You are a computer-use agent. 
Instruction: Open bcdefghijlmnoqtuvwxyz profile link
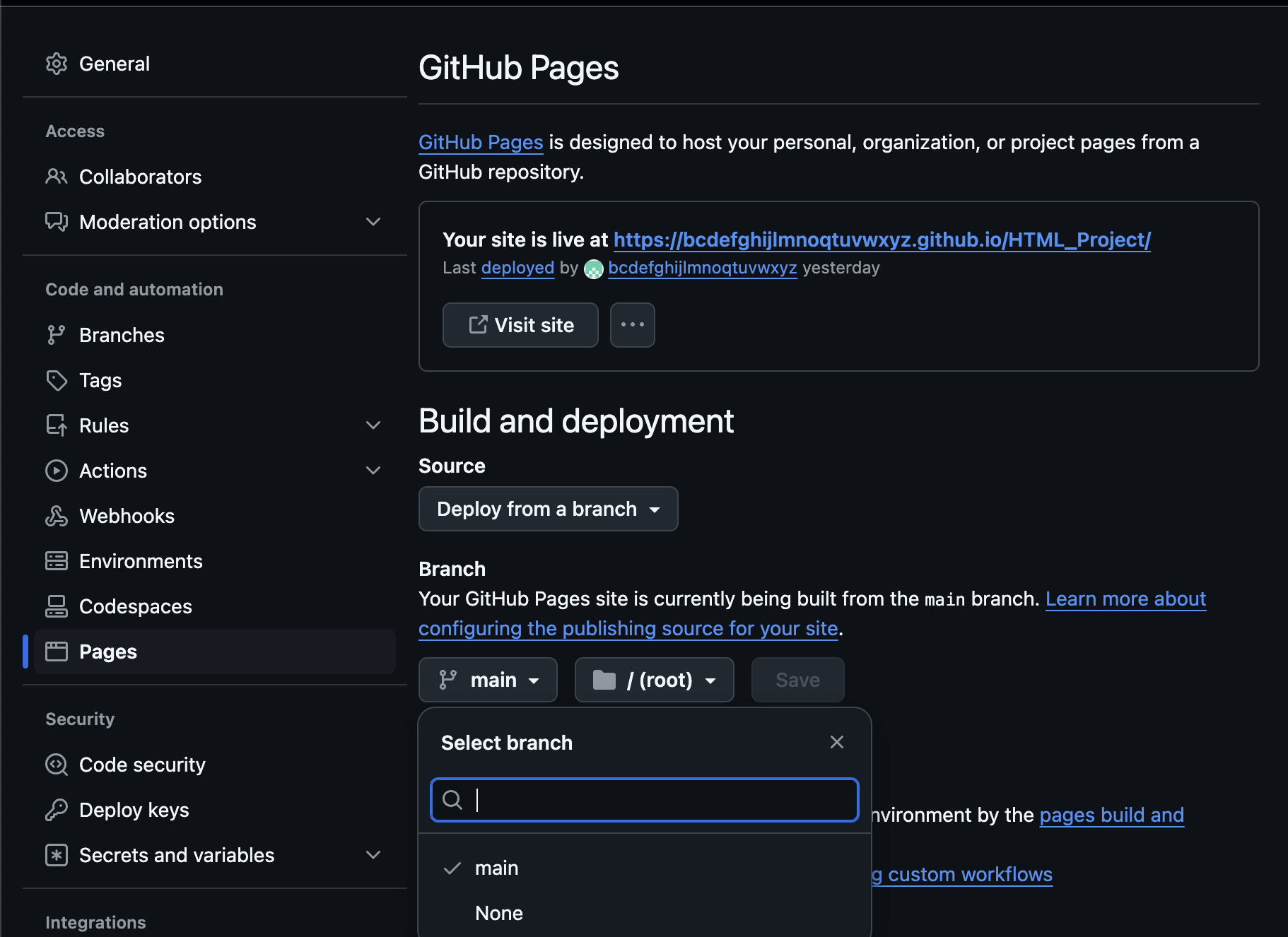coord(703,268)
